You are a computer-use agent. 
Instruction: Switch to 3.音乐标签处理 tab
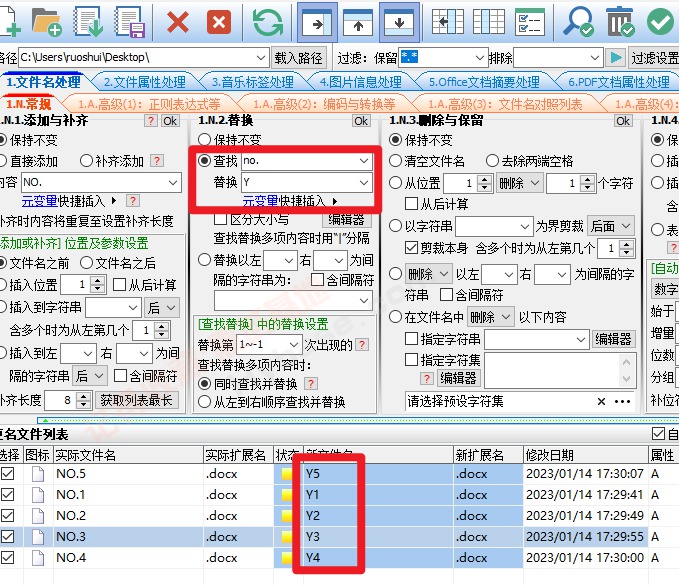tap(252, 82)
